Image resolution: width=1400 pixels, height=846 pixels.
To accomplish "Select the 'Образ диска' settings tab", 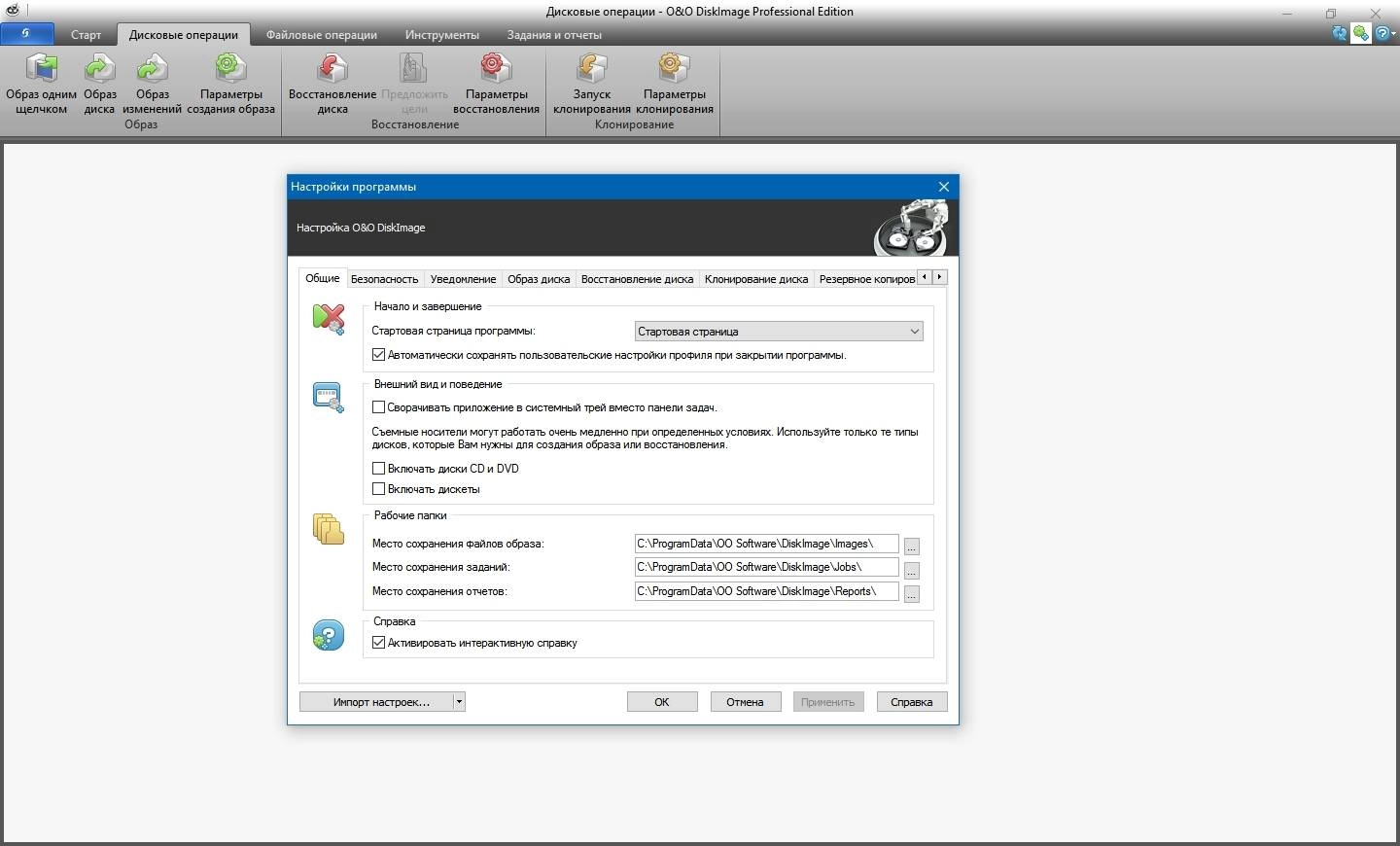I will point(539,279).
